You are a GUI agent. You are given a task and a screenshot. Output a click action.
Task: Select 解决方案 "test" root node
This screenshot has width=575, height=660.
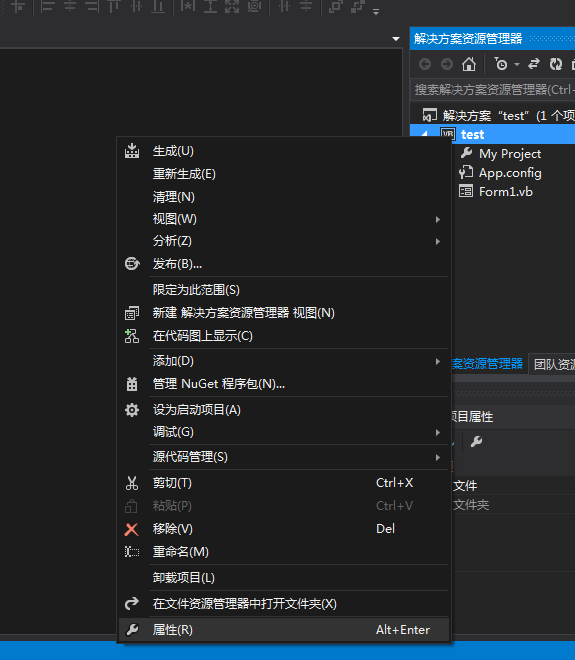pos(499,115)
